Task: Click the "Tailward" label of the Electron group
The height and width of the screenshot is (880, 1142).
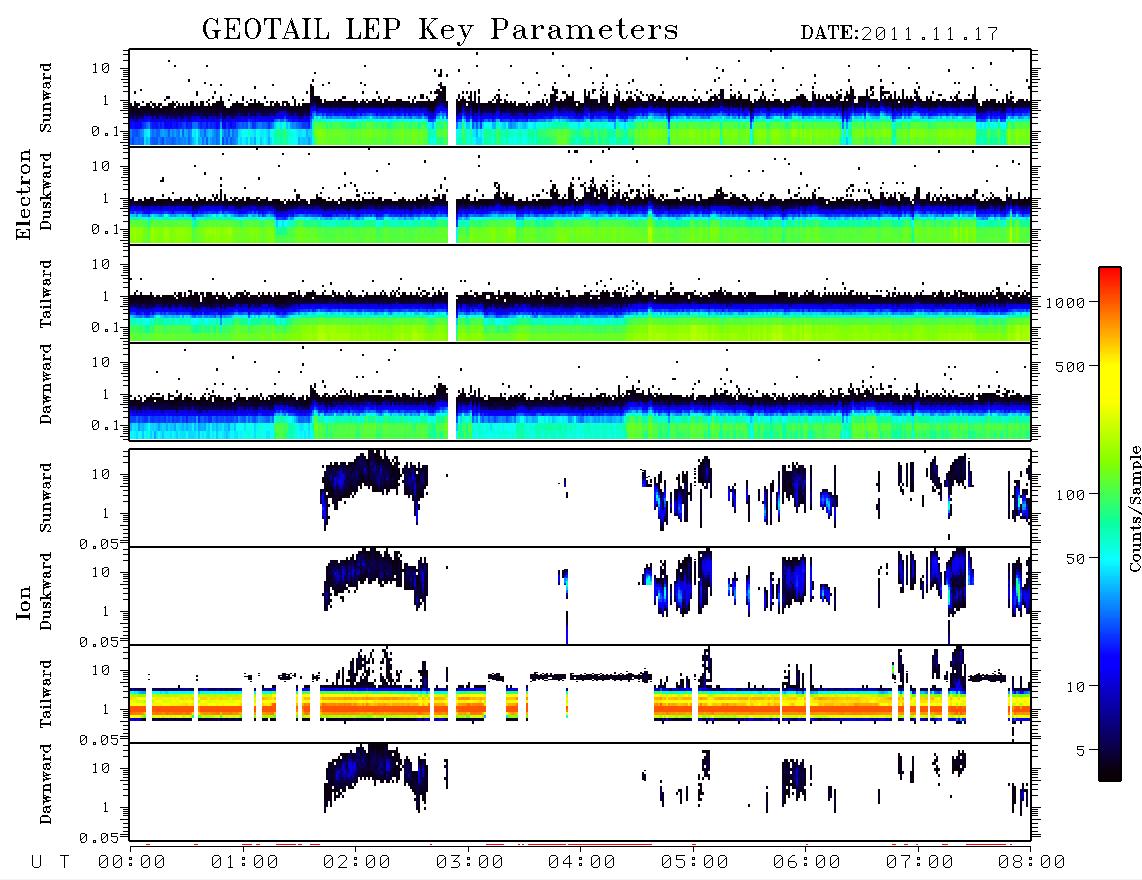Action: coord(46,294)
